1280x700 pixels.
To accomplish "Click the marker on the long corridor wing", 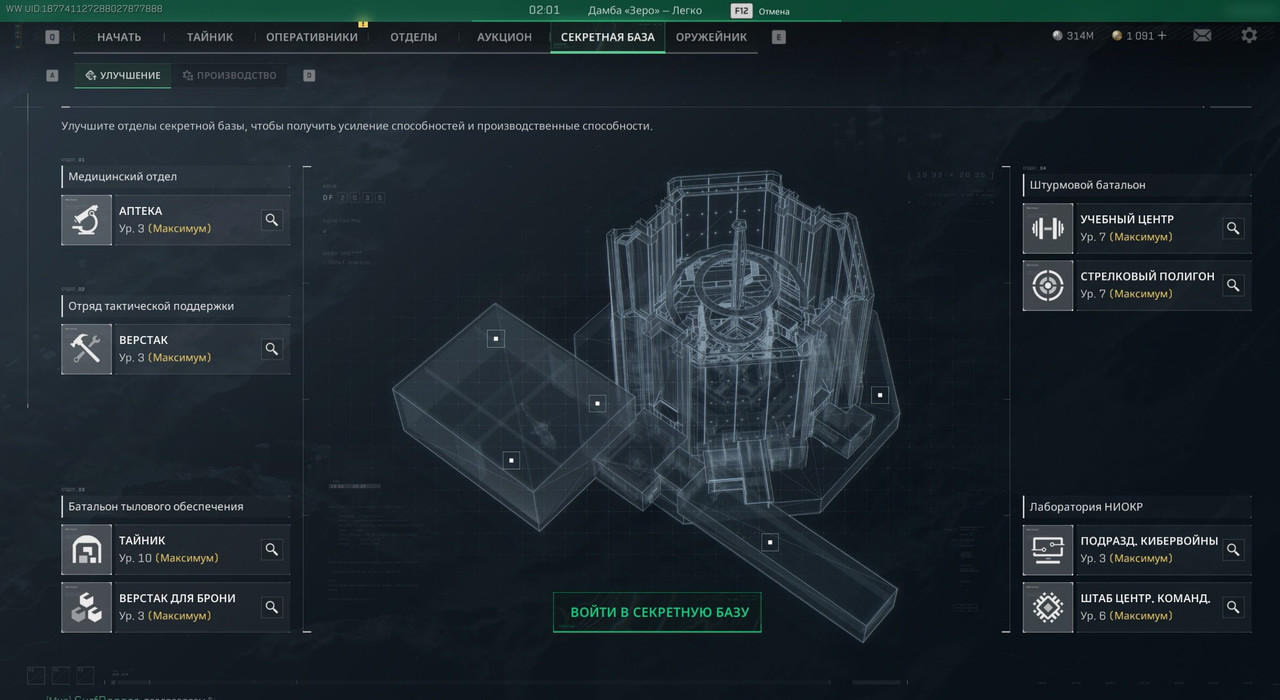I will point(770,542).
